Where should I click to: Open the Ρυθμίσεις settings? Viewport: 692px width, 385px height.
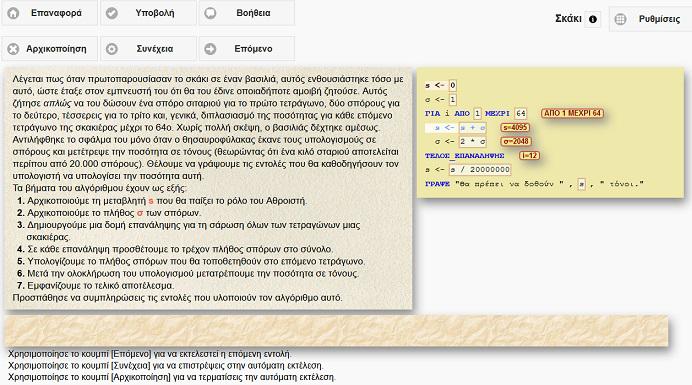tap(651, 19)
